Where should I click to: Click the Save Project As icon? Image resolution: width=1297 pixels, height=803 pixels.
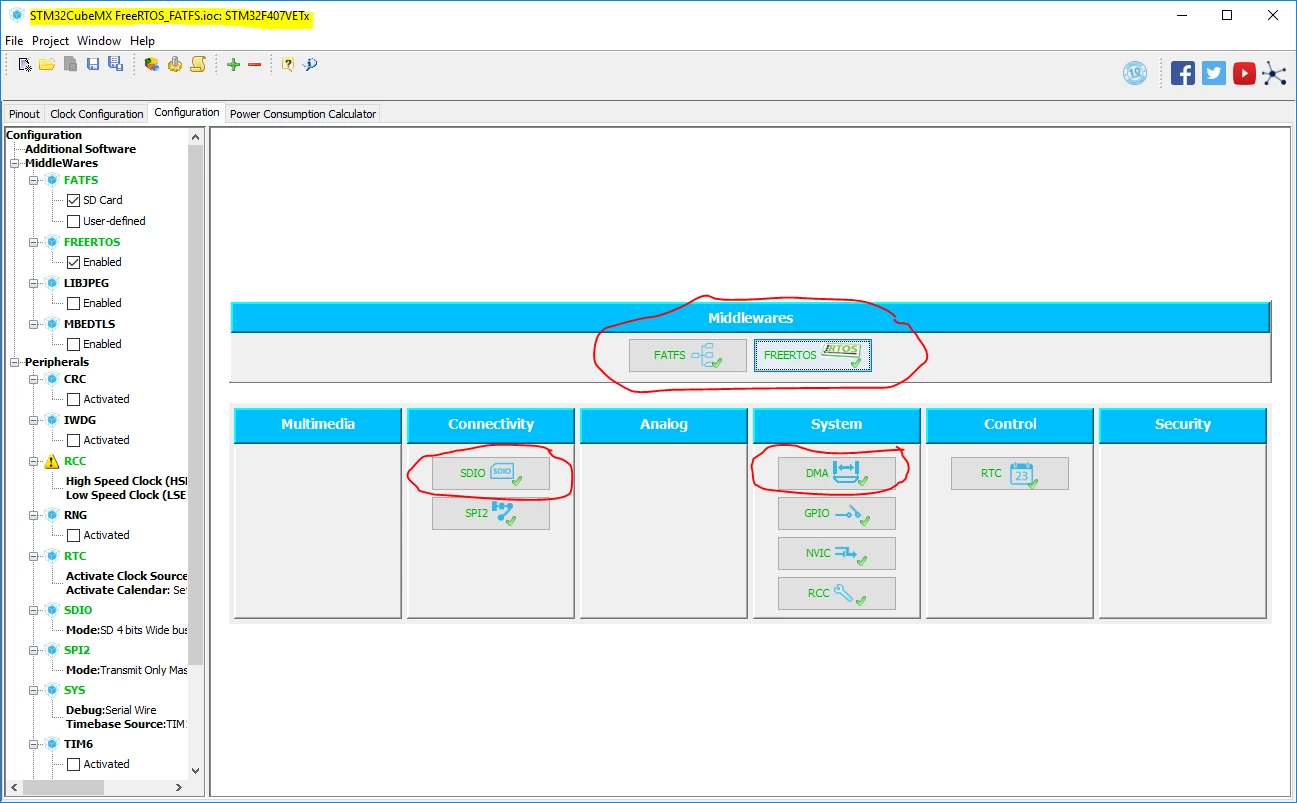115,64
